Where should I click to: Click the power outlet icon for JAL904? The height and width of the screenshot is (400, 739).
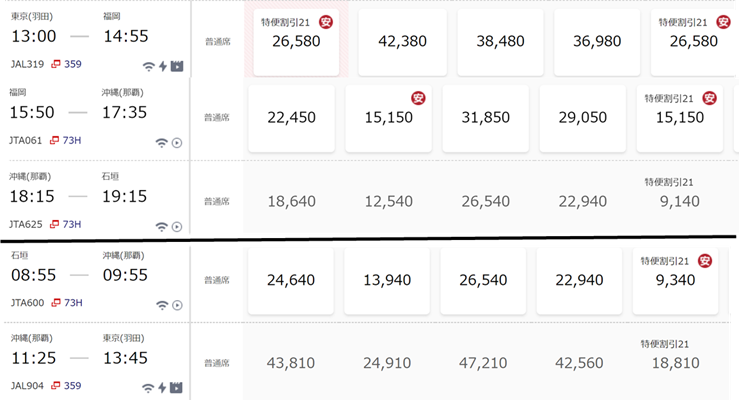(163, 387)
